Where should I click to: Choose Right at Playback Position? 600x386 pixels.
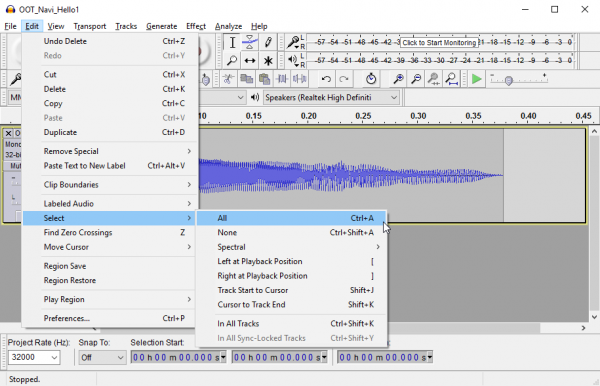pos(292,276)
